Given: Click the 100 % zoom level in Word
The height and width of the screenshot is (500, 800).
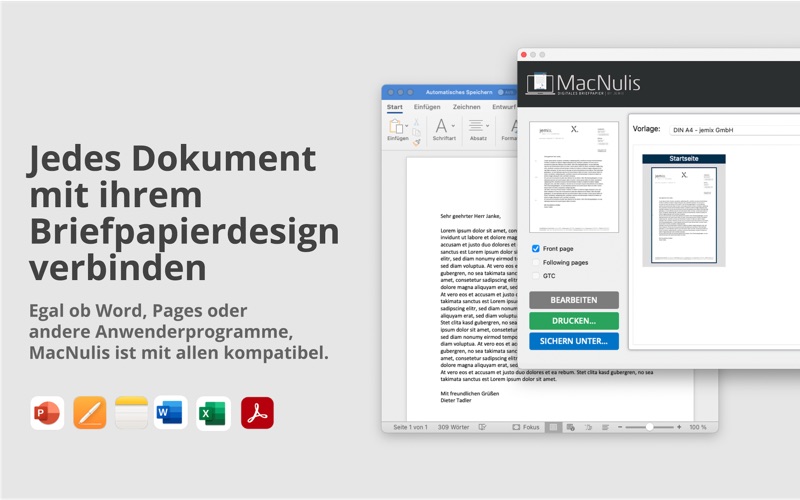Looking at the screenshot, I should click(698, 427).
